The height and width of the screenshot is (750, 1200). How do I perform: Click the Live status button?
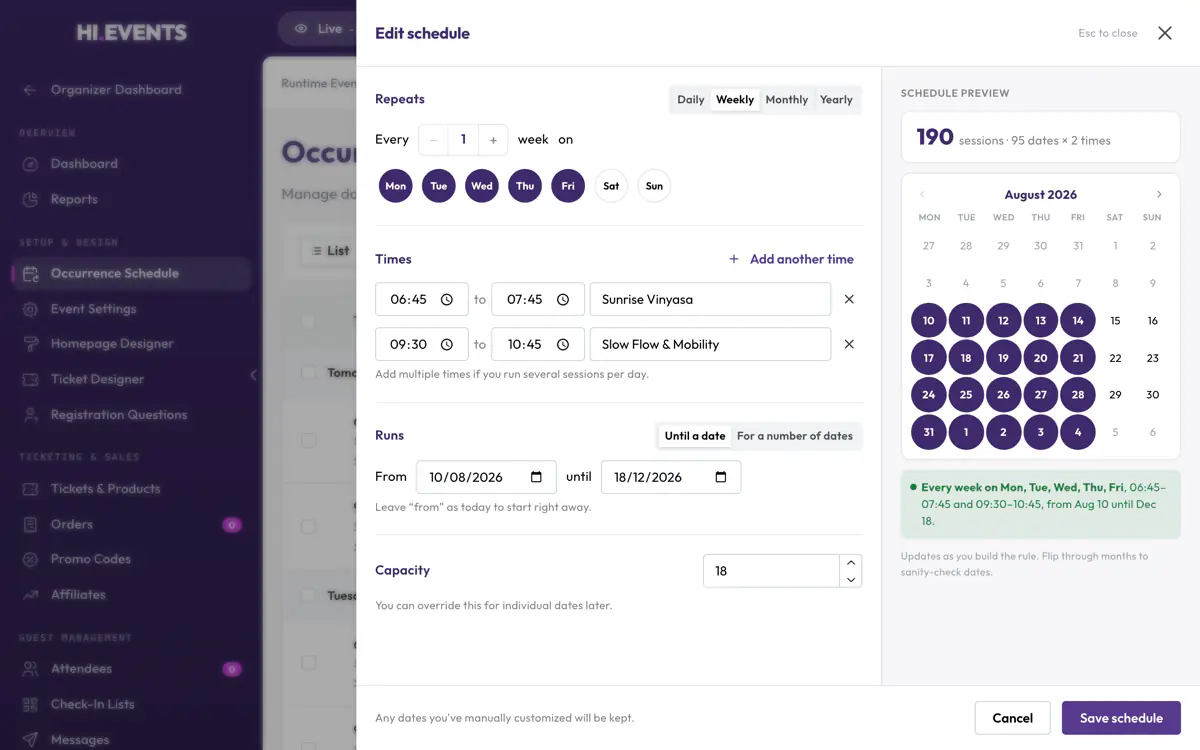(317, 29)
